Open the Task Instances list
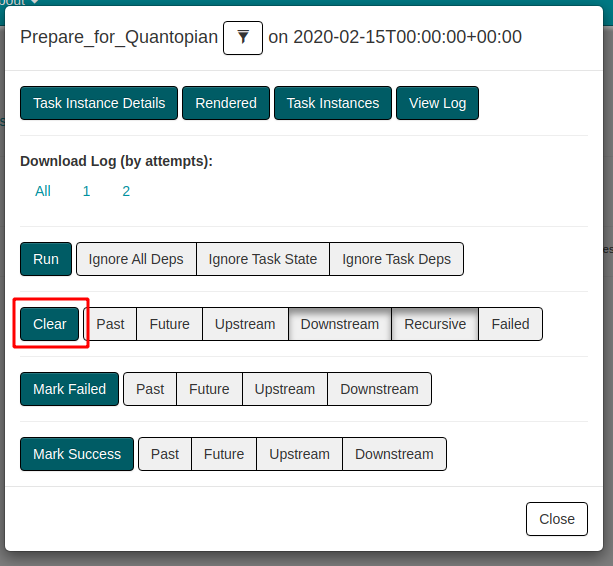613x566 pixels. (333, 103)
